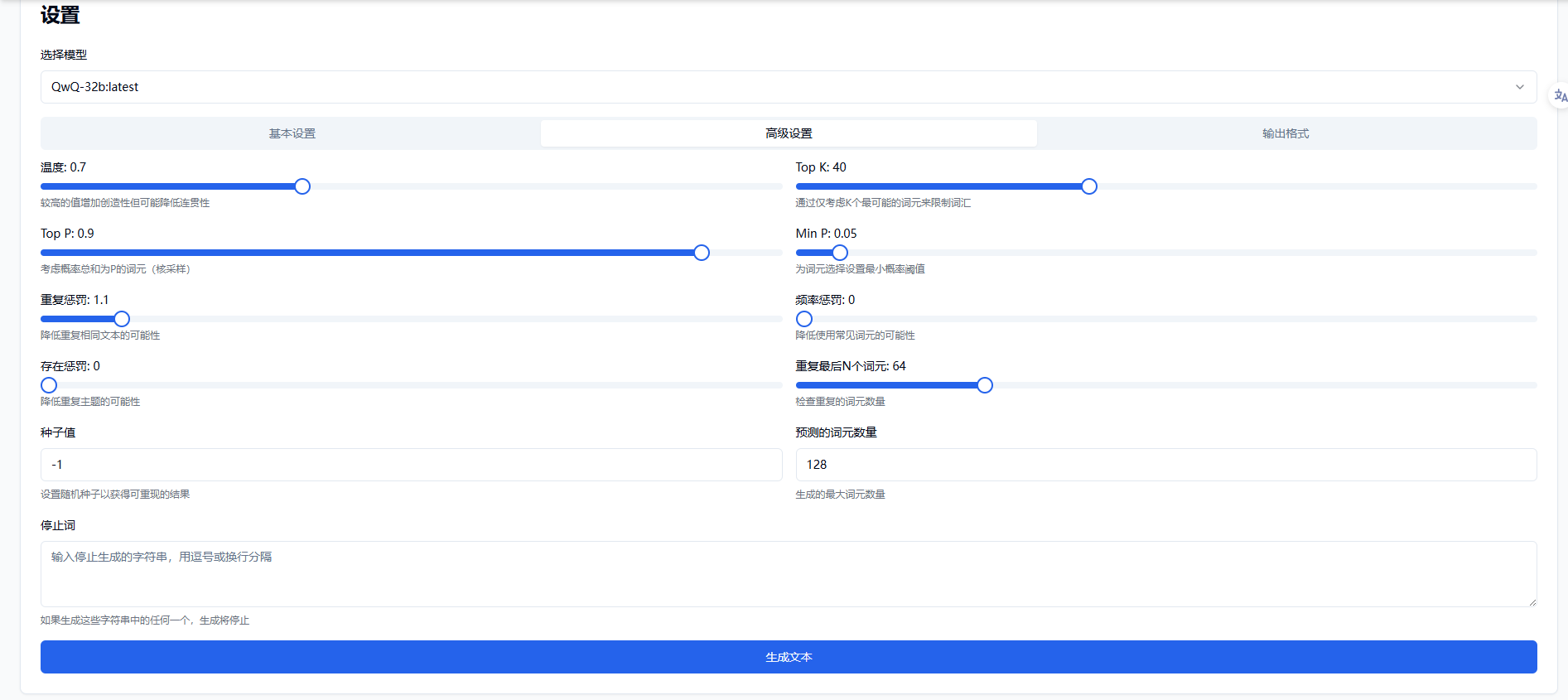This screenshot has height=700, width=1568.
Task: Click into the 停止词 text area
Action: coord(789,573)
